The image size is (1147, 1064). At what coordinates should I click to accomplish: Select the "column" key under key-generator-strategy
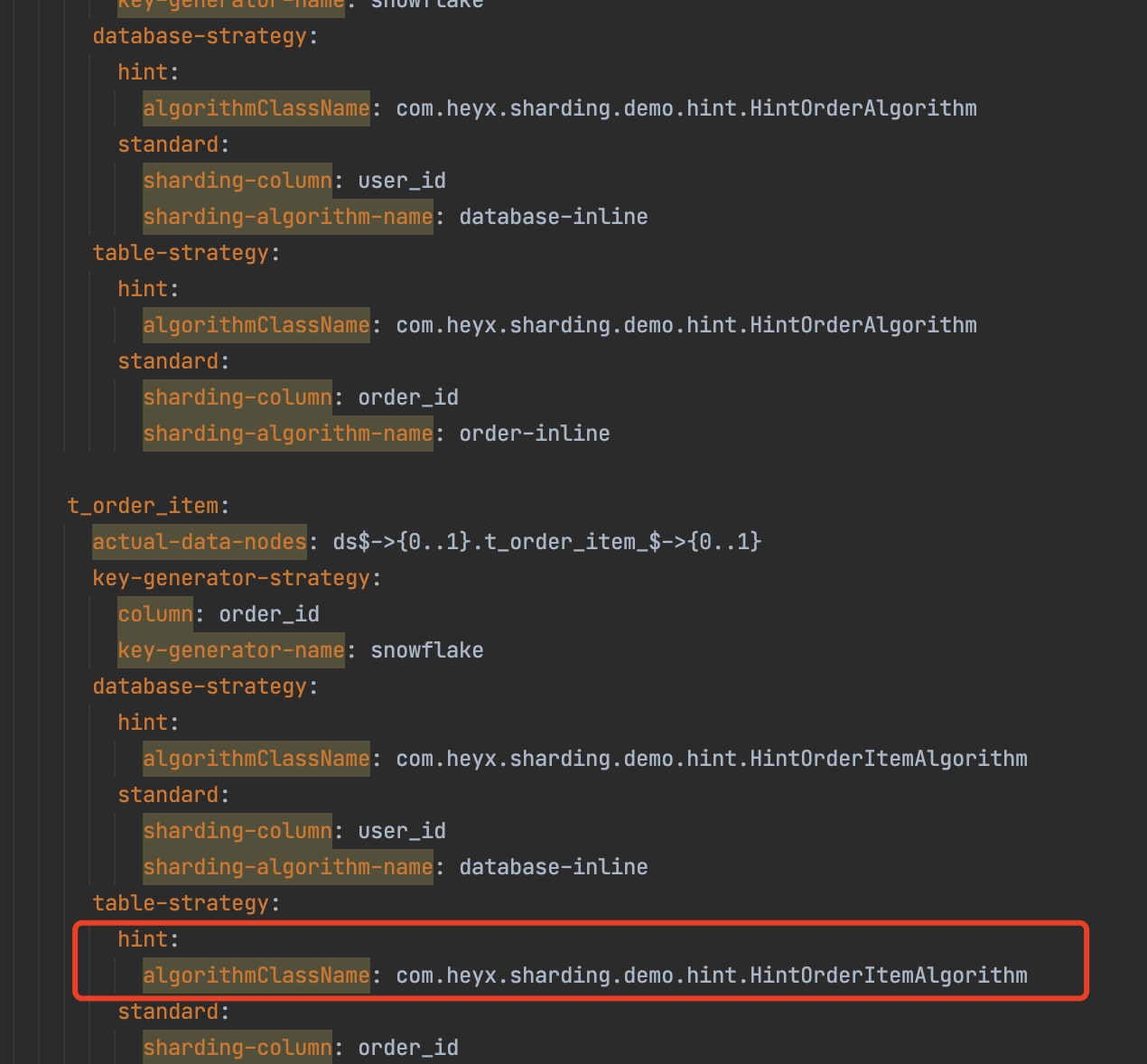click(x=155, y=614)
